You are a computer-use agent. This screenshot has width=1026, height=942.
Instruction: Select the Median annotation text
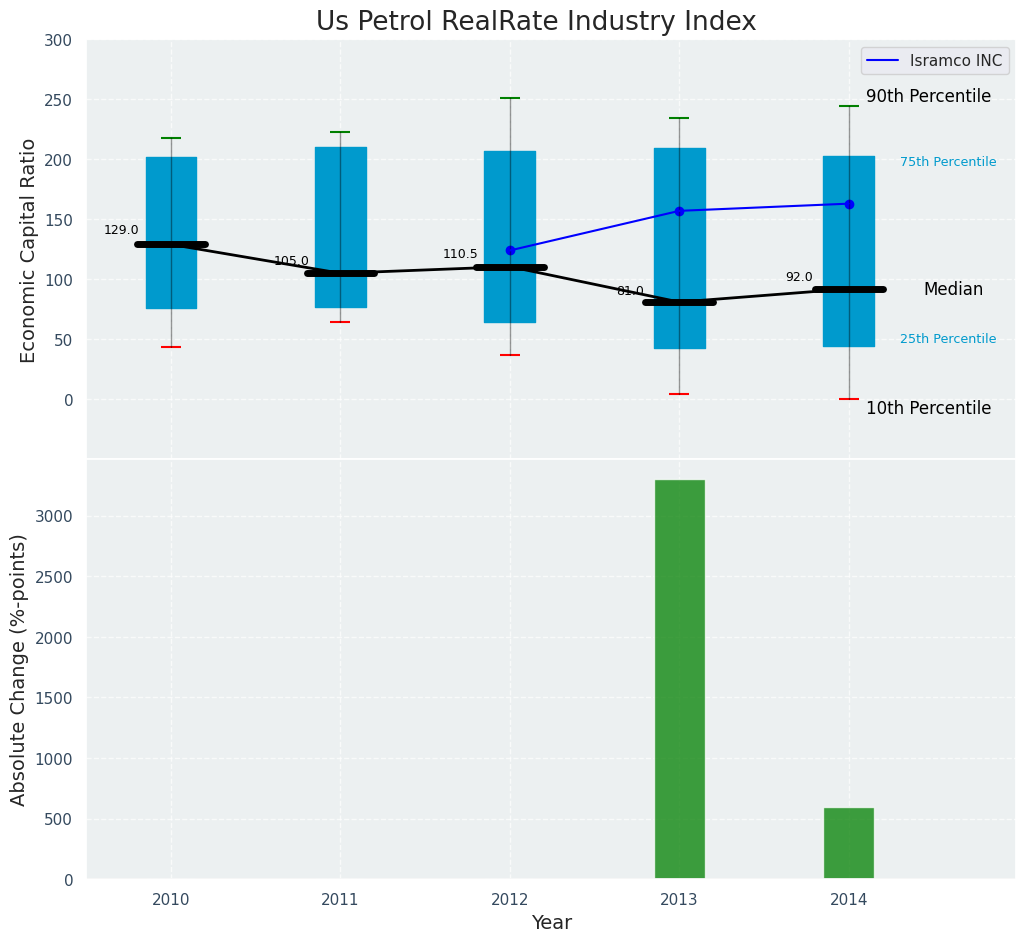click(x=953, y=289)
